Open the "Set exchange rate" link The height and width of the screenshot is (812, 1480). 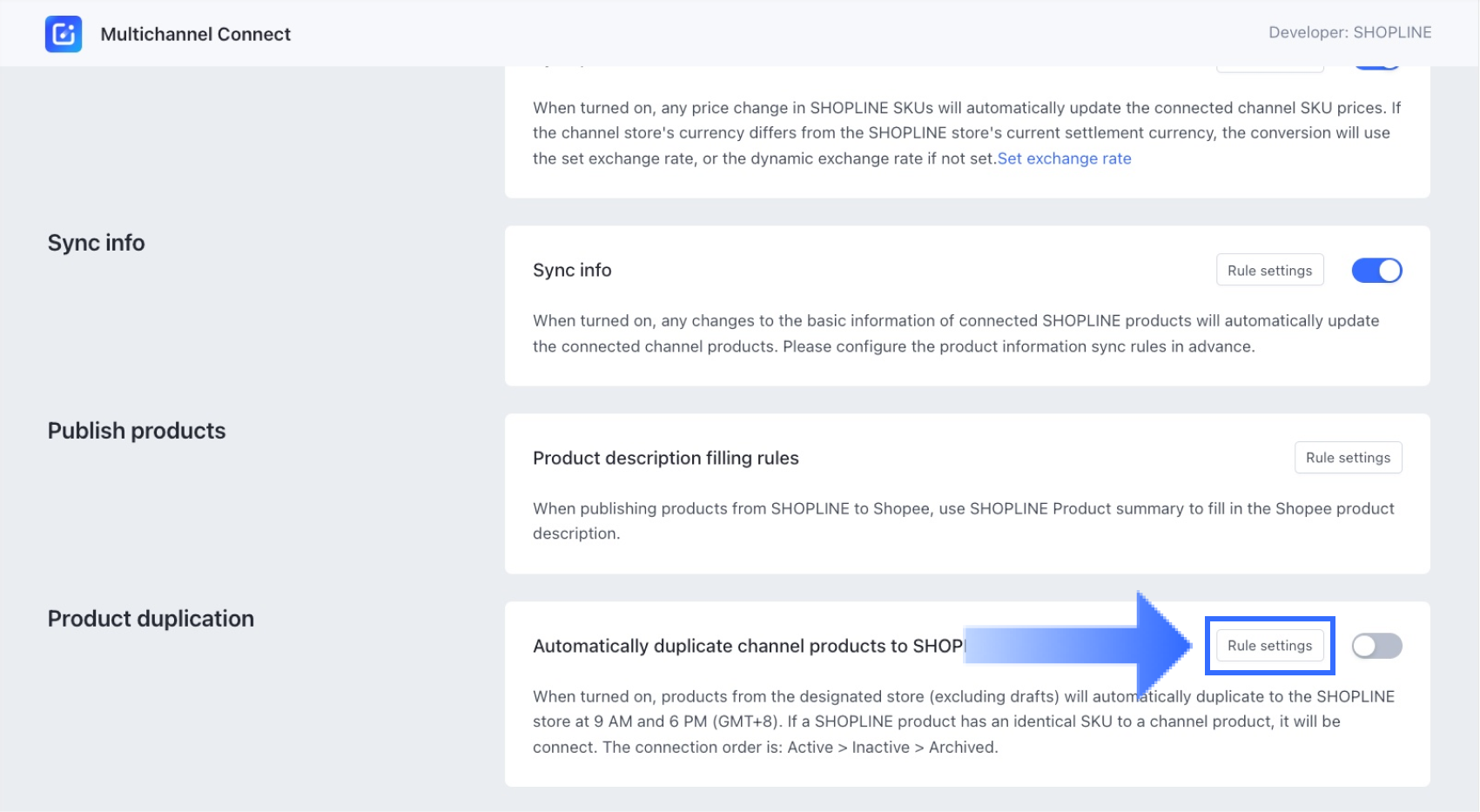click(1064, 158)
